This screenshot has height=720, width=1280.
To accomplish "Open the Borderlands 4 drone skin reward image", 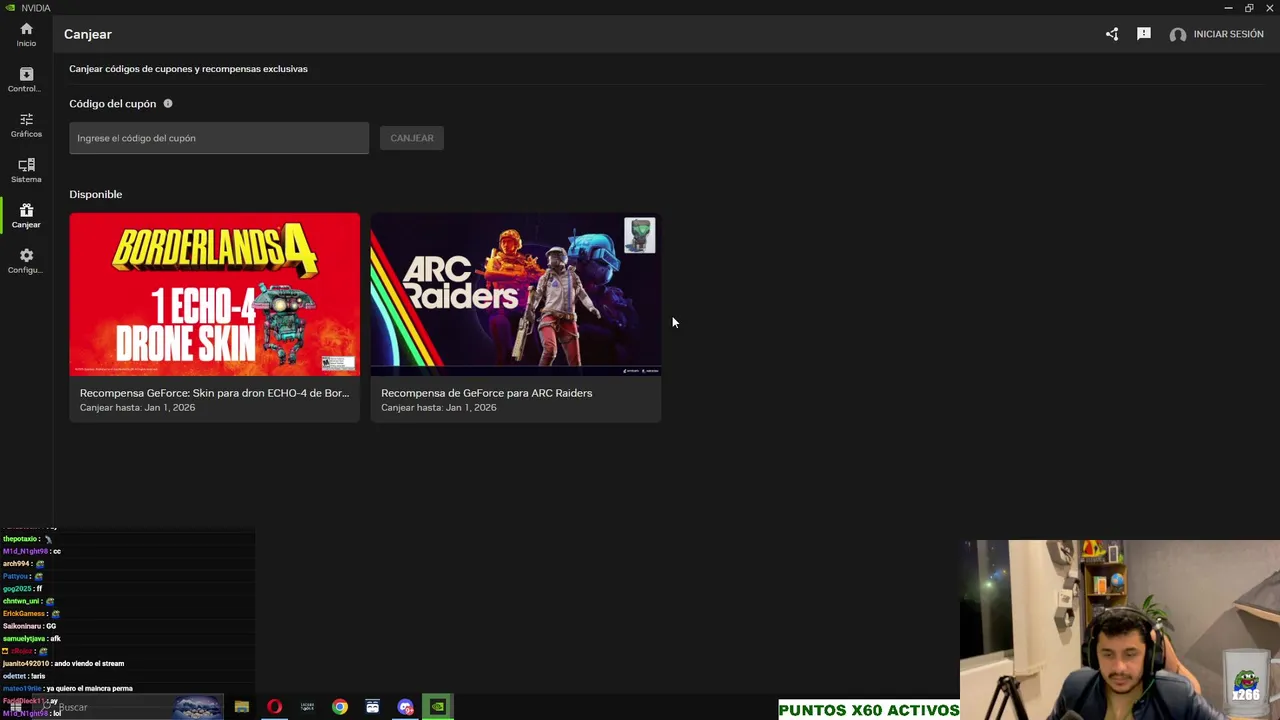I will 214,294.
